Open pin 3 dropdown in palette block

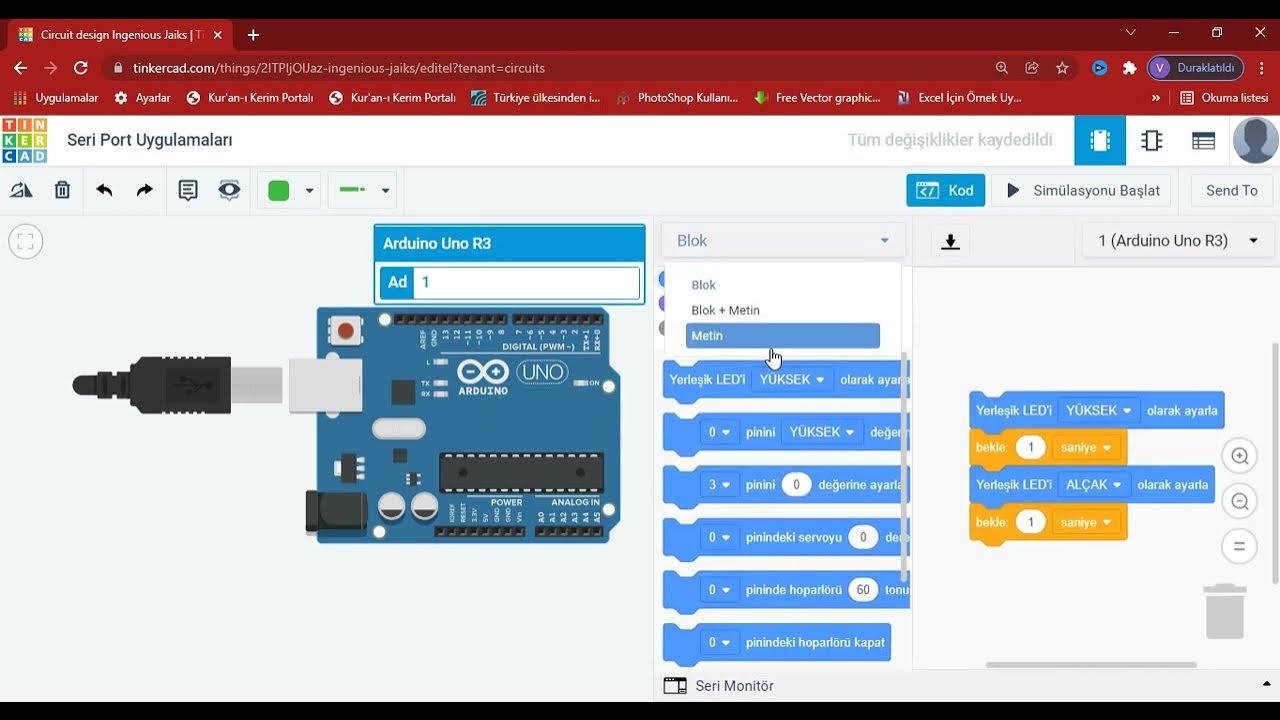tap(720, 484)
